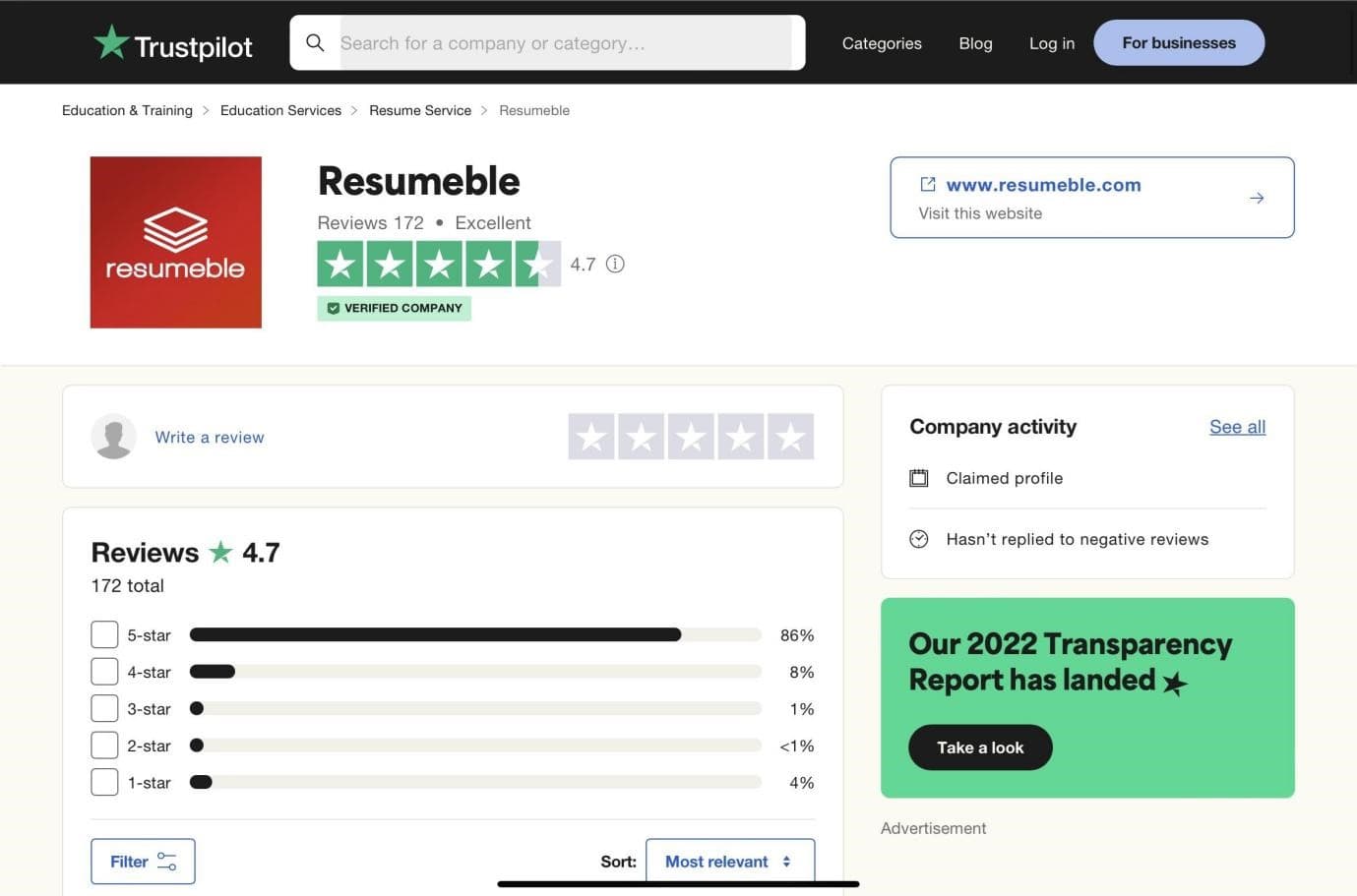Click the "Advertisement" label

point(933,828)
